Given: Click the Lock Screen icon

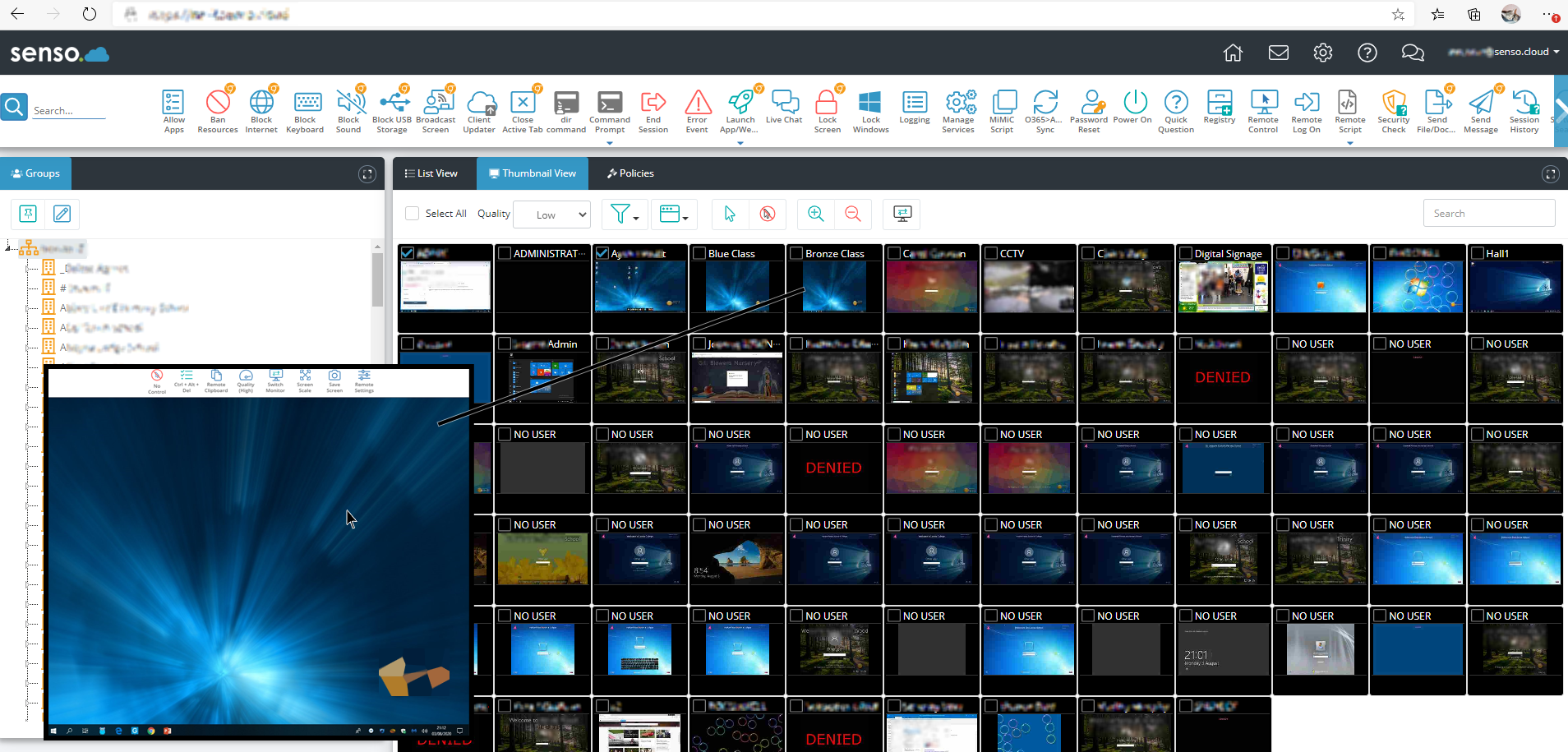Looking at the screenshot, I should point(827,104).
